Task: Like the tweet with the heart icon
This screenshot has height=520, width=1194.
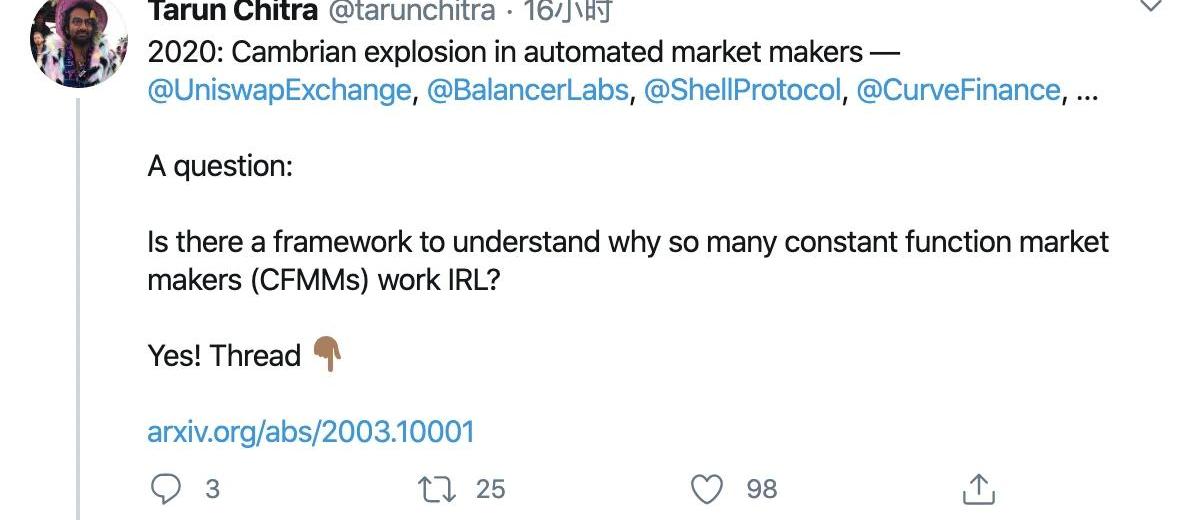Action: (707, 488)
